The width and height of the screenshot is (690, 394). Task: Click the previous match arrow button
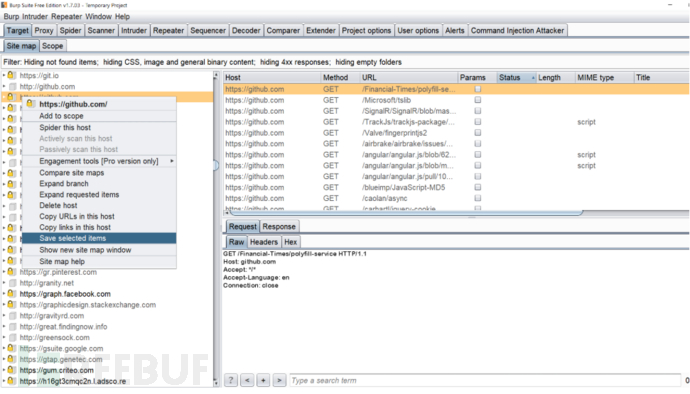point(247,380)
